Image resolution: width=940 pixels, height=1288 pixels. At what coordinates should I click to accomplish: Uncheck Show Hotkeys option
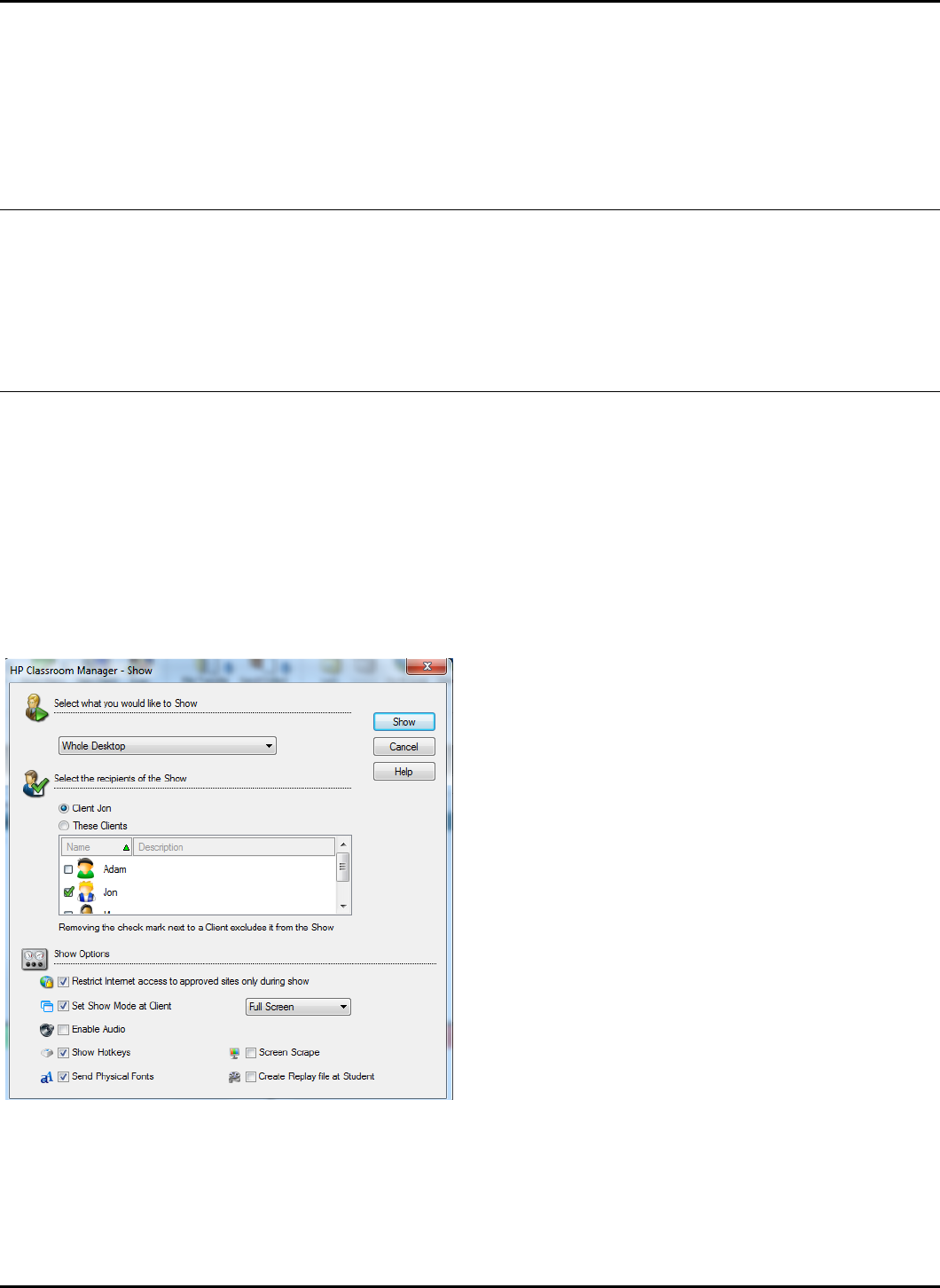(x=63, y=1053)
